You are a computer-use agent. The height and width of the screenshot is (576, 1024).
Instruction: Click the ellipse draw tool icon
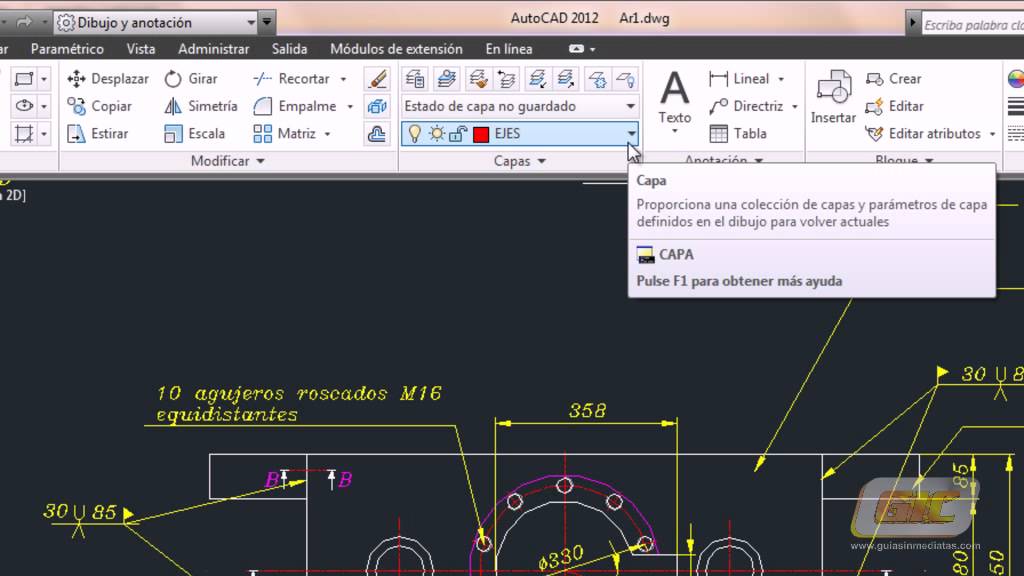pyautogui.click(x=24, y=106)
